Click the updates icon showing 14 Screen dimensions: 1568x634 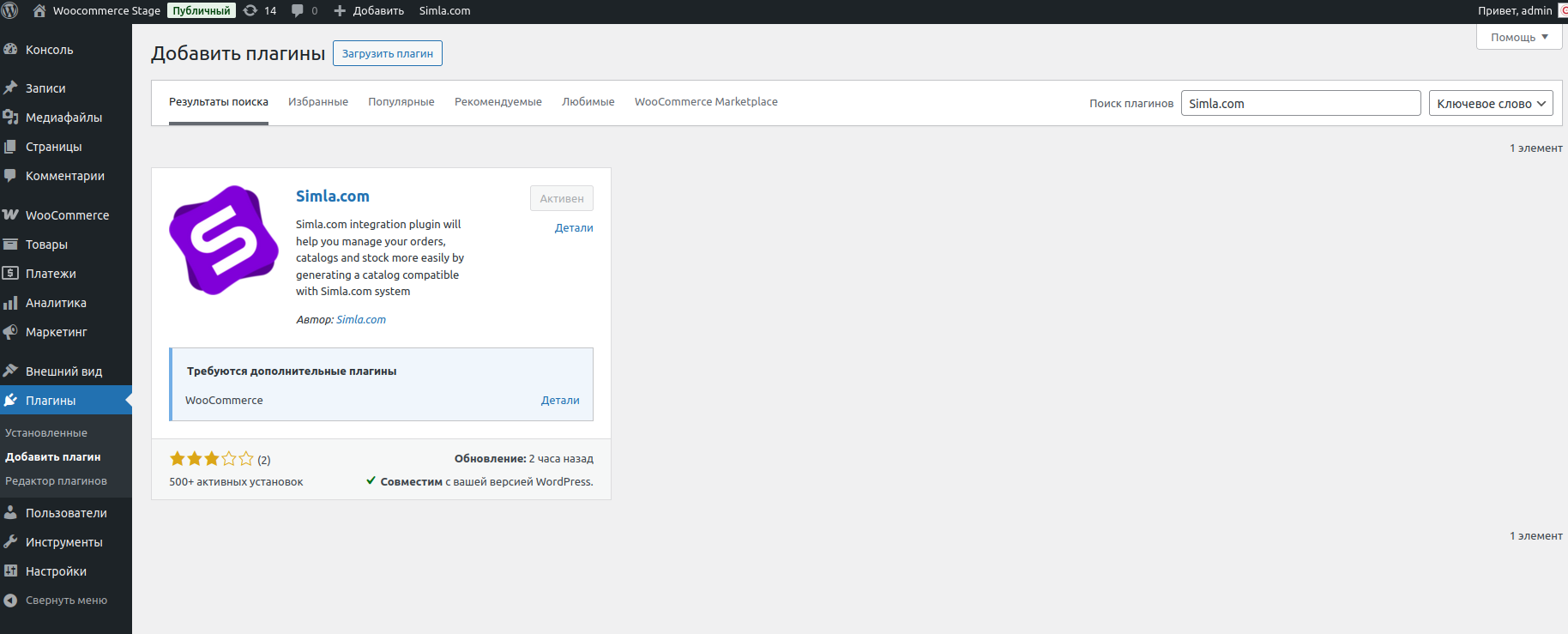pyautogui.click(x=250, y=10)
